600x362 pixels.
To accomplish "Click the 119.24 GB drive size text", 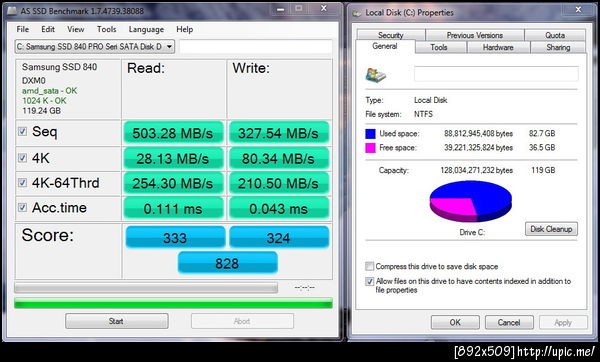I will pos(41,111).
